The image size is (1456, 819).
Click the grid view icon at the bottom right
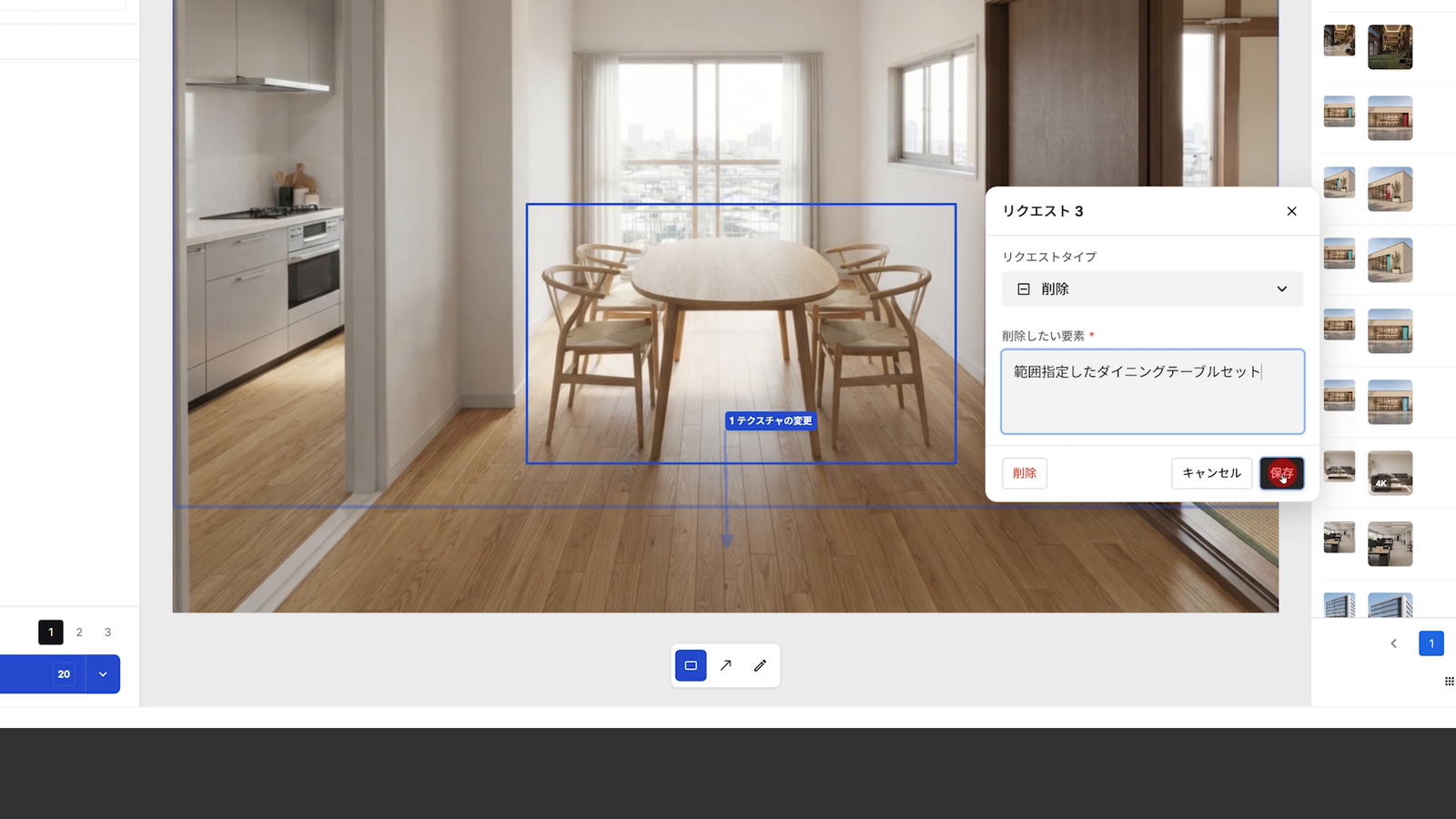(1449, 682)
